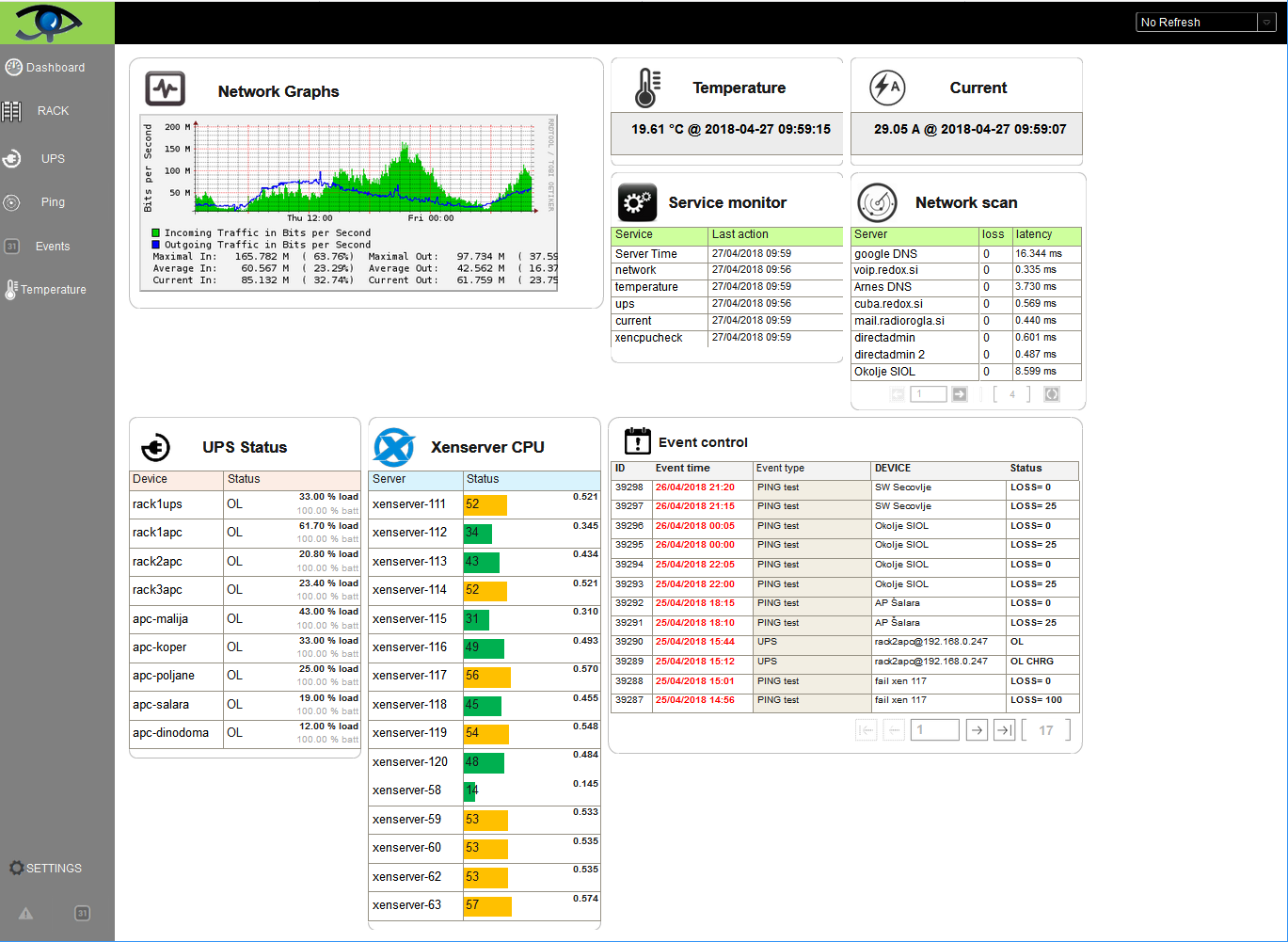1288x942 pixels.
Task: Click the Temperature thermometer panel icon
Action: pos(647,88)
